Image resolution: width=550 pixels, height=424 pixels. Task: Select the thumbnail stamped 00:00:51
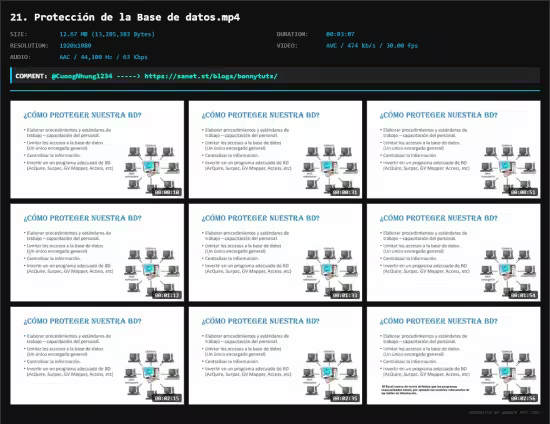tap(454, 149)
